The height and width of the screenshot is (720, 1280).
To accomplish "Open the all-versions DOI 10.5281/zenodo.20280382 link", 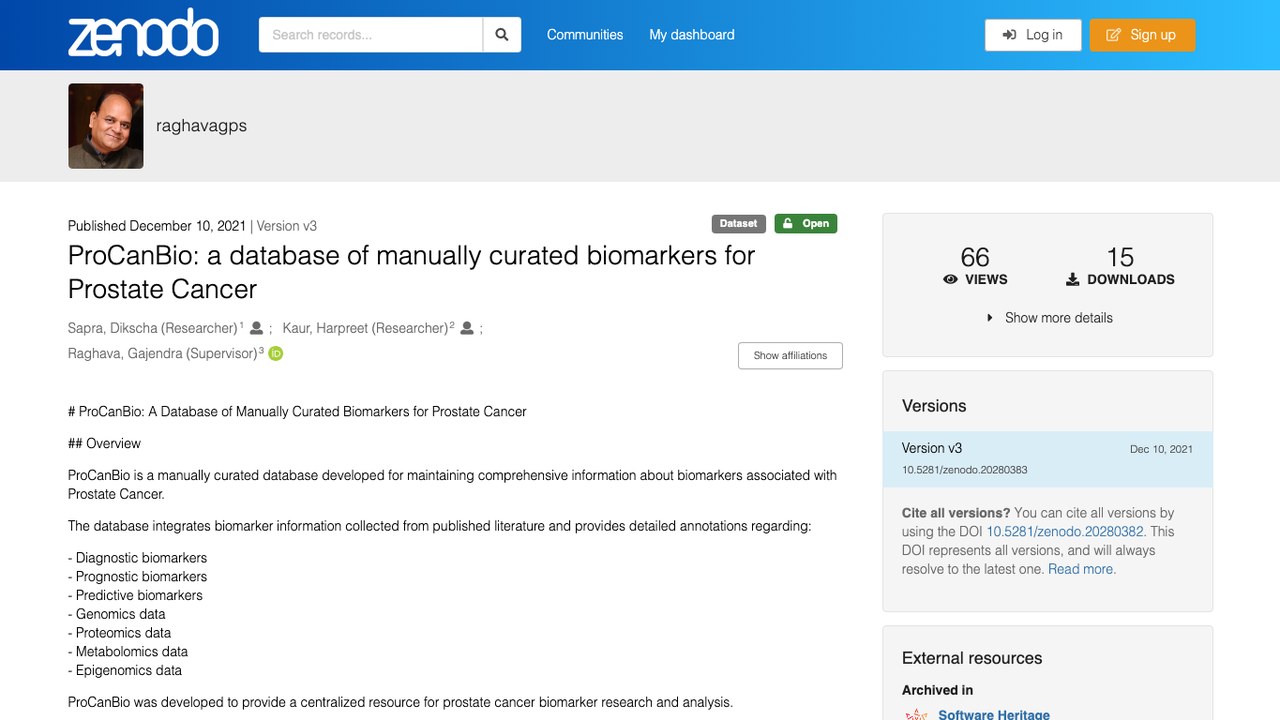I will [1066, 532].
